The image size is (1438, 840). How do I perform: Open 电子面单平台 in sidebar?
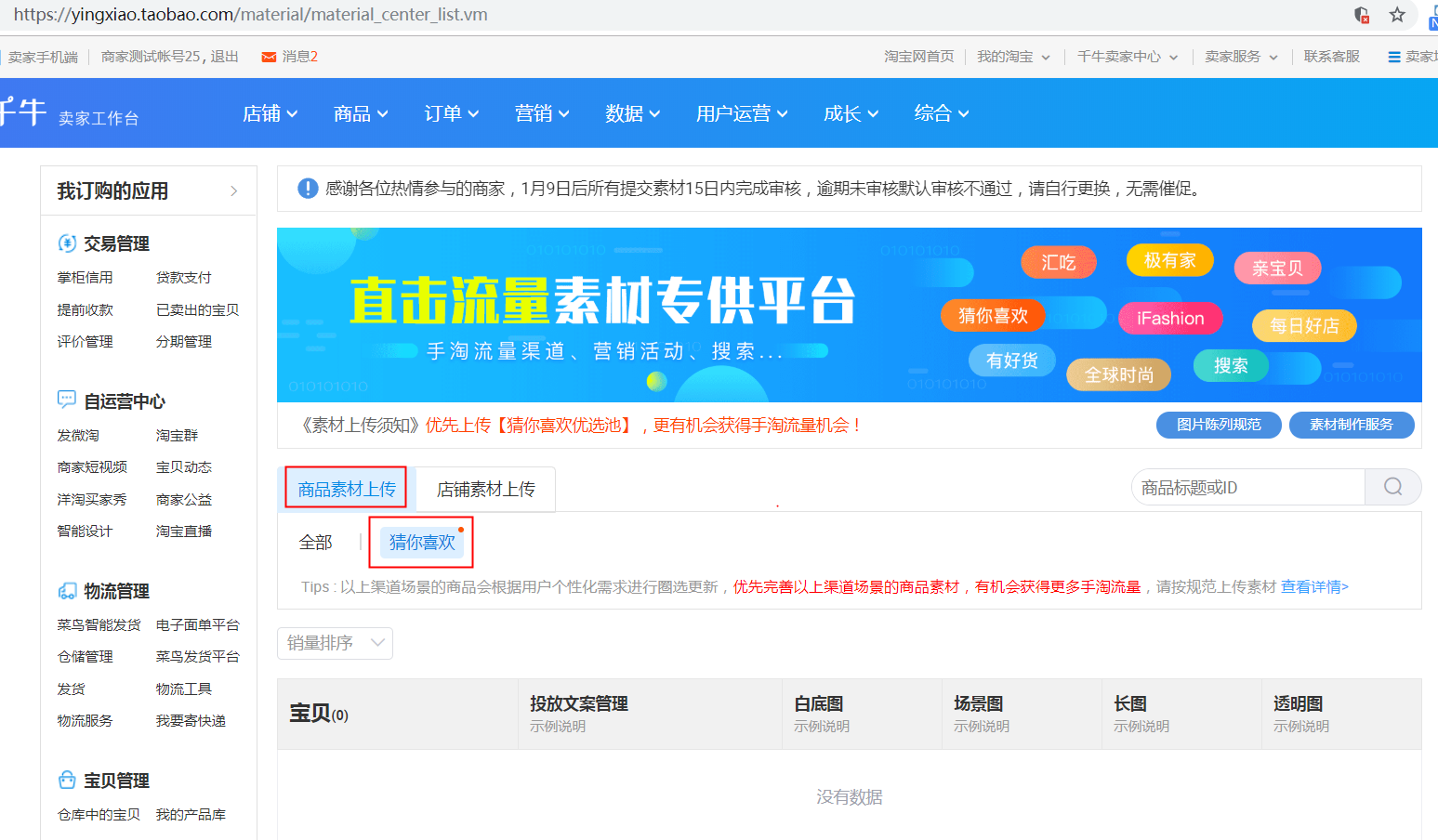coord(198,625)
